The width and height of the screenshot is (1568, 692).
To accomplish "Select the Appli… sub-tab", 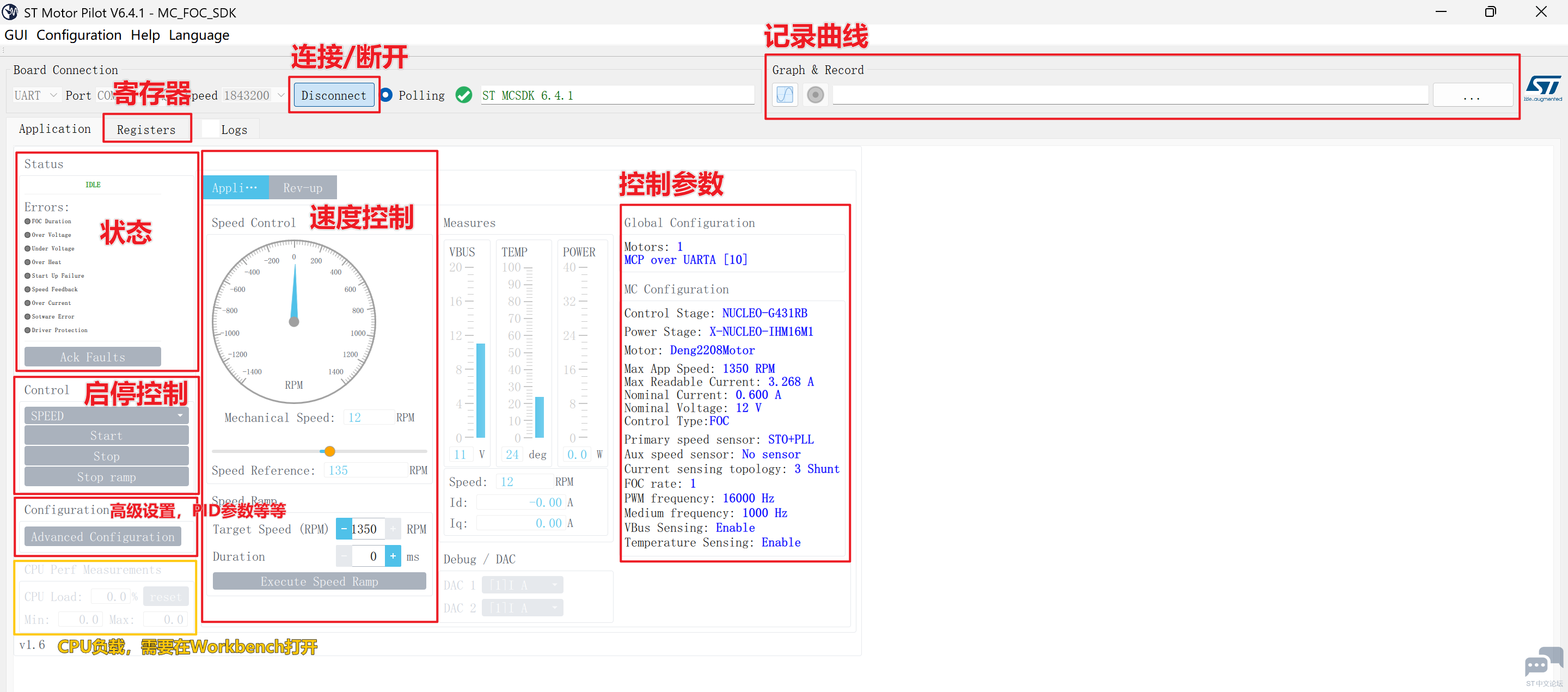I will (235, 188).
